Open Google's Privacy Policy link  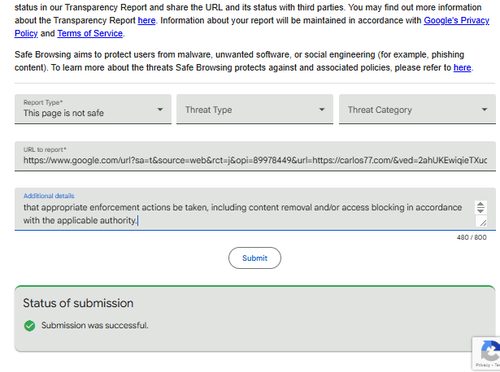point(456,20)
